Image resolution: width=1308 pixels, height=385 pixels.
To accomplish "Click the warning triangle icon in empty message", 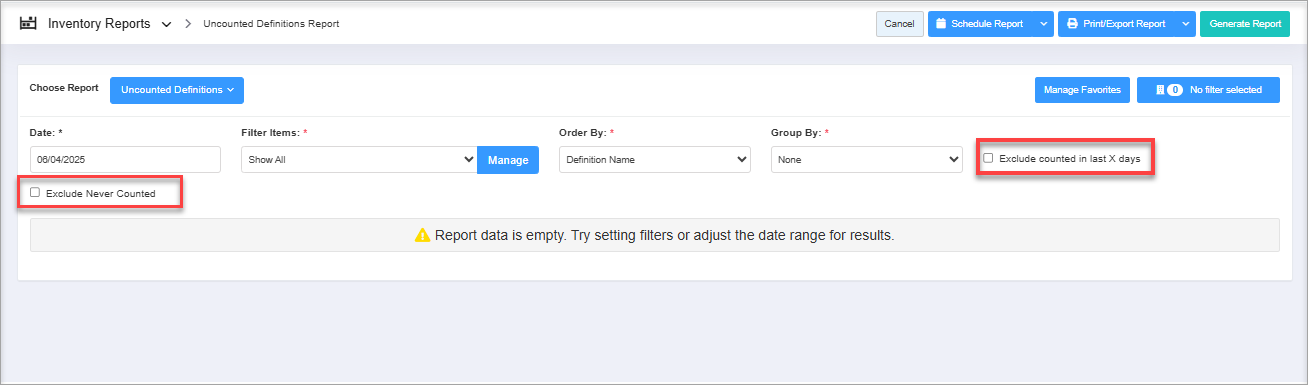I will 423,236.
